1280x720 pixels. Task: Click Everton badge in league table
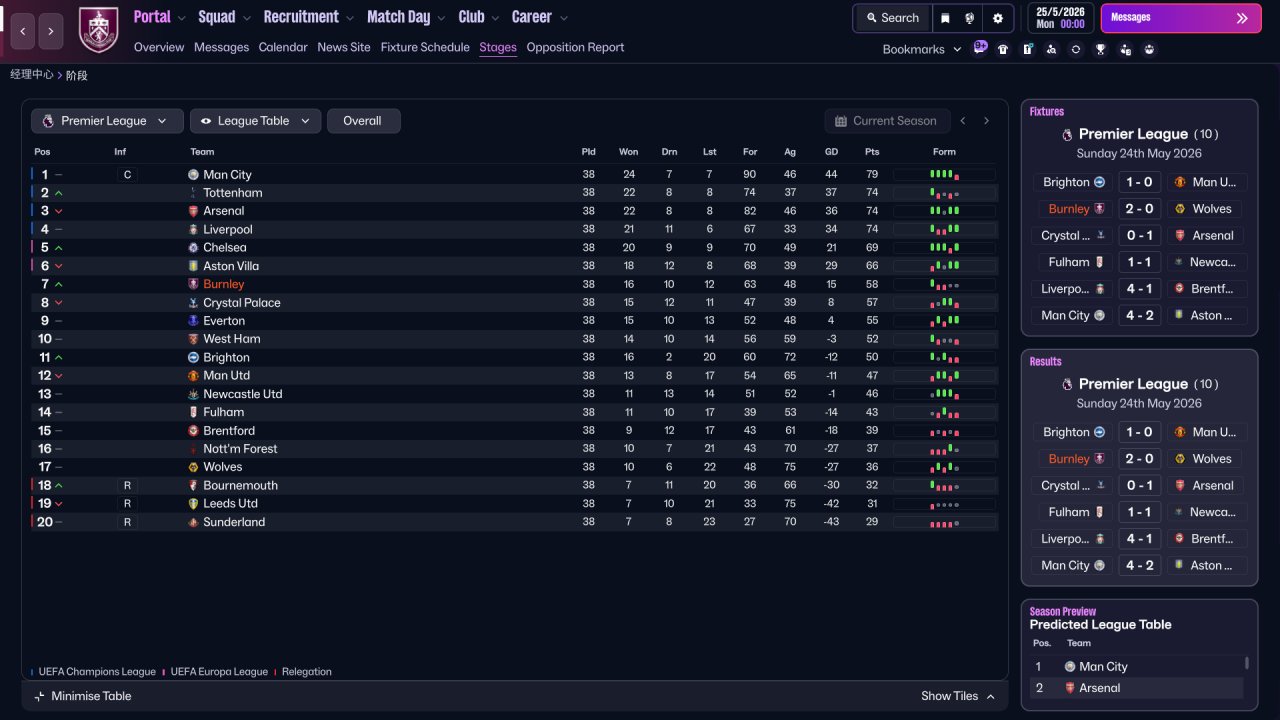coord(193,321)
